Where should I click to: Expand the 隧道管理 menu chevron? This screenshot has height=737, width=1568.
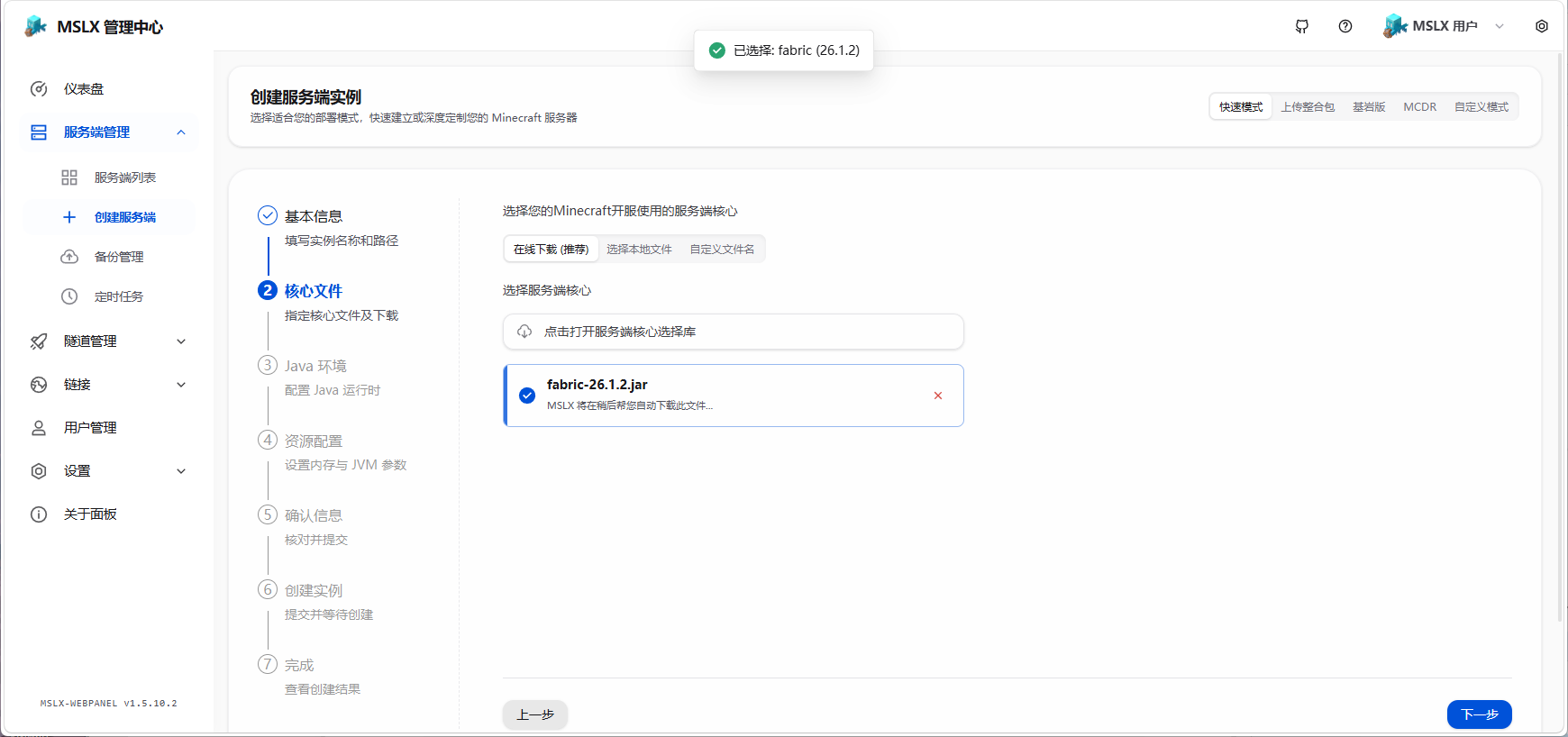(181, 341)
